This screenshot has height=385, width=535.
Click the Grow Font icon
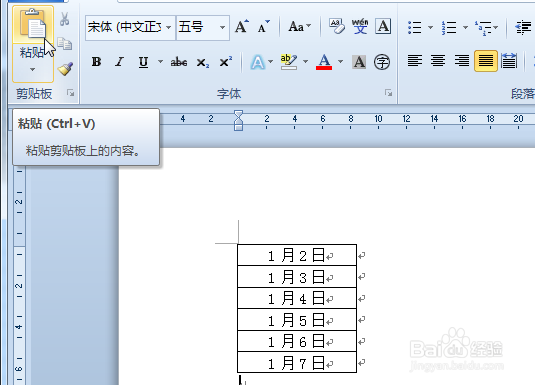(x=242, y=26)
